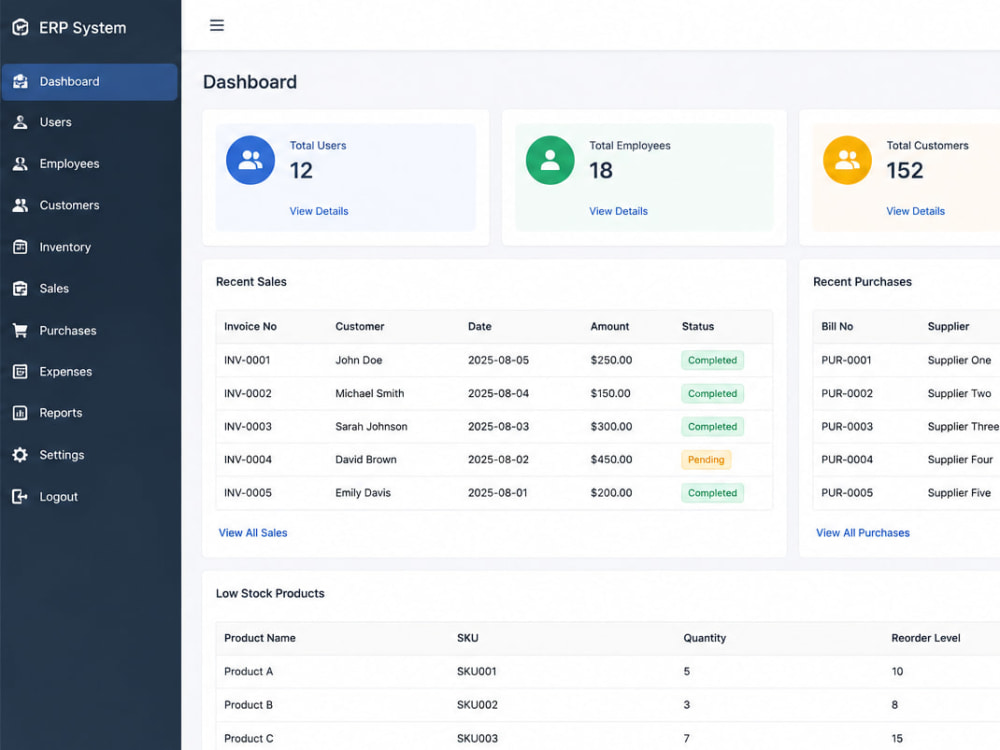Click the Employees sidebar icon
Screen dimensions: 1000x750
click(x=20, y=164)
